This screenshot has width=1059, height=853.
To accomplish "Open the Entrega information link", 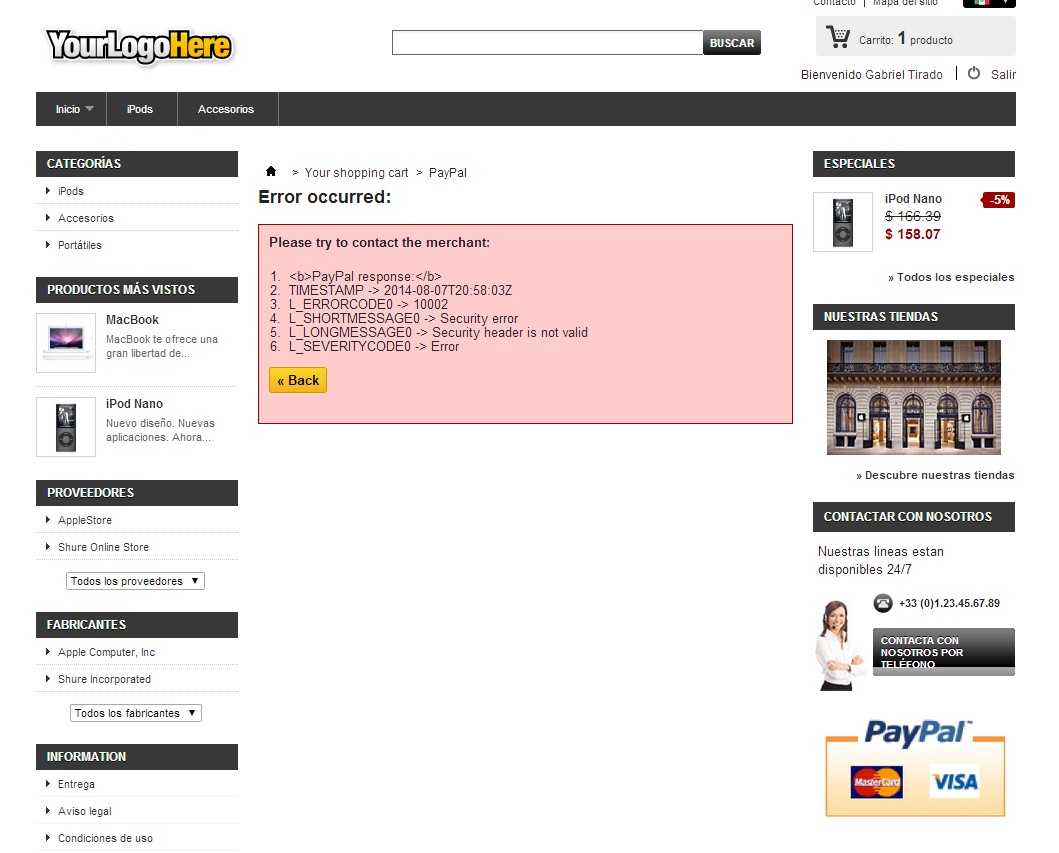I will (76, 784).
